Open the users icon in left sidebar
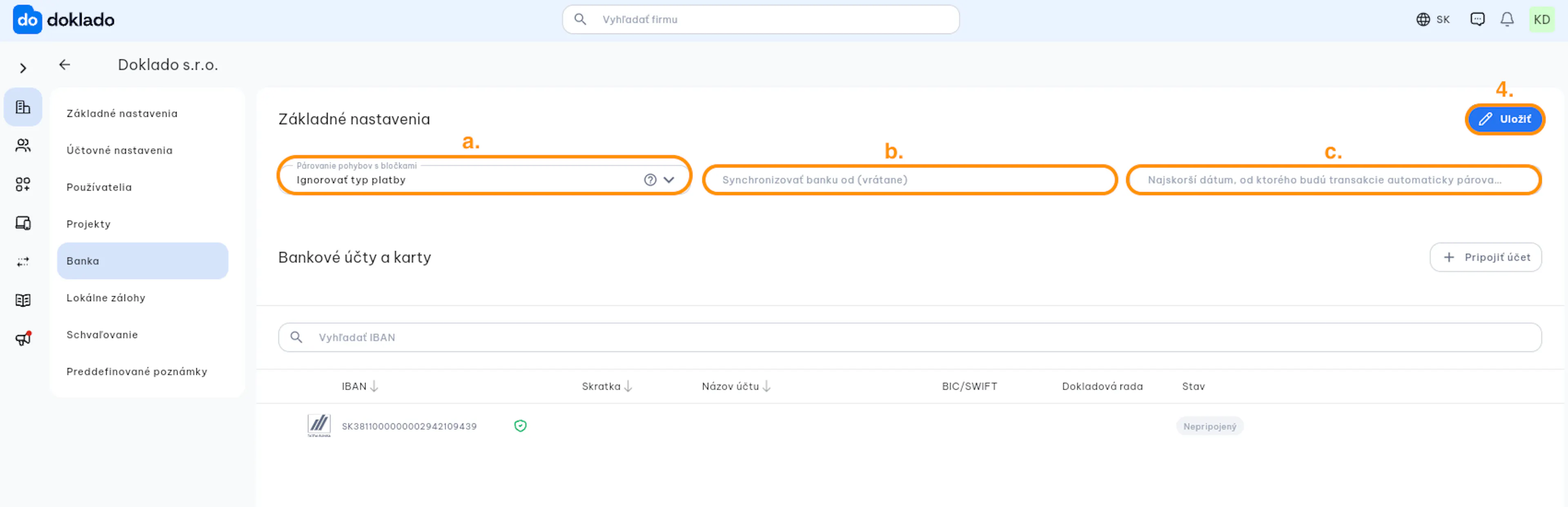This screenshot has height=507, width=1568. pyautogui.click(x=23, y=145)
